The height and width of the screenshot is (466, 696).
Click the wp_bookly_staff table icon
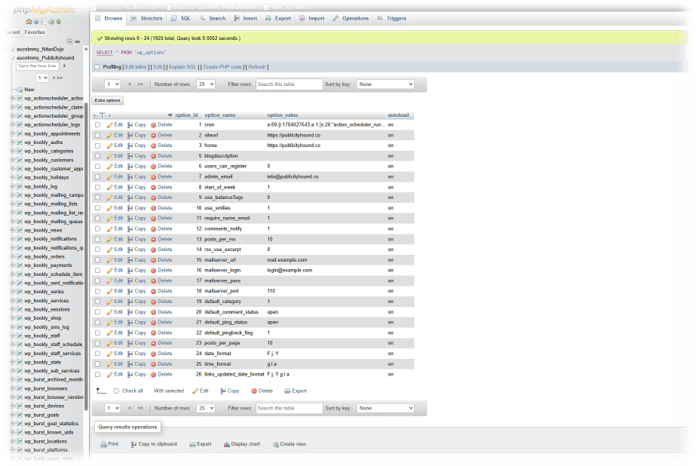point(20,336)
